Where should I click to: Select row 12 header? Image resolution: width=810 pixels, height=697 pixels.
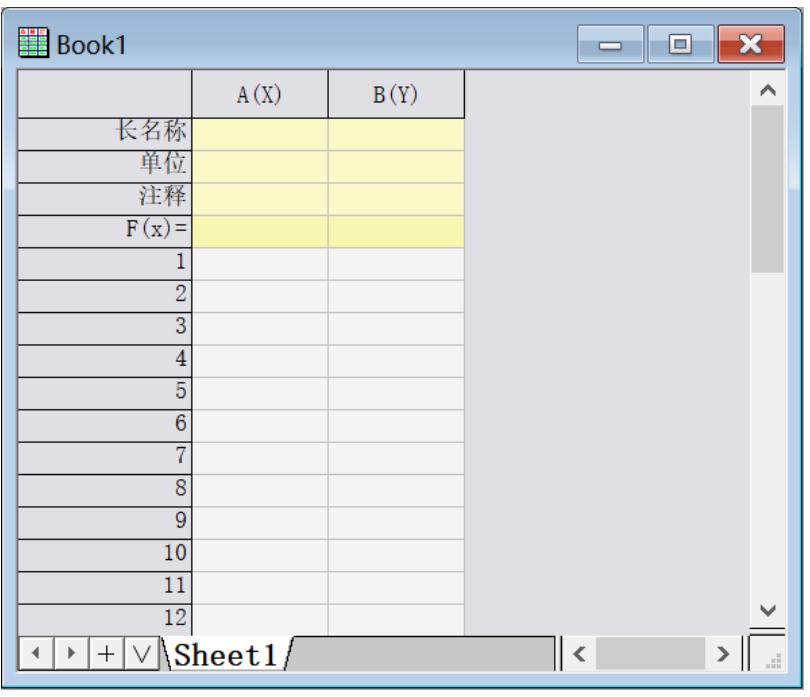click(105, 620)
